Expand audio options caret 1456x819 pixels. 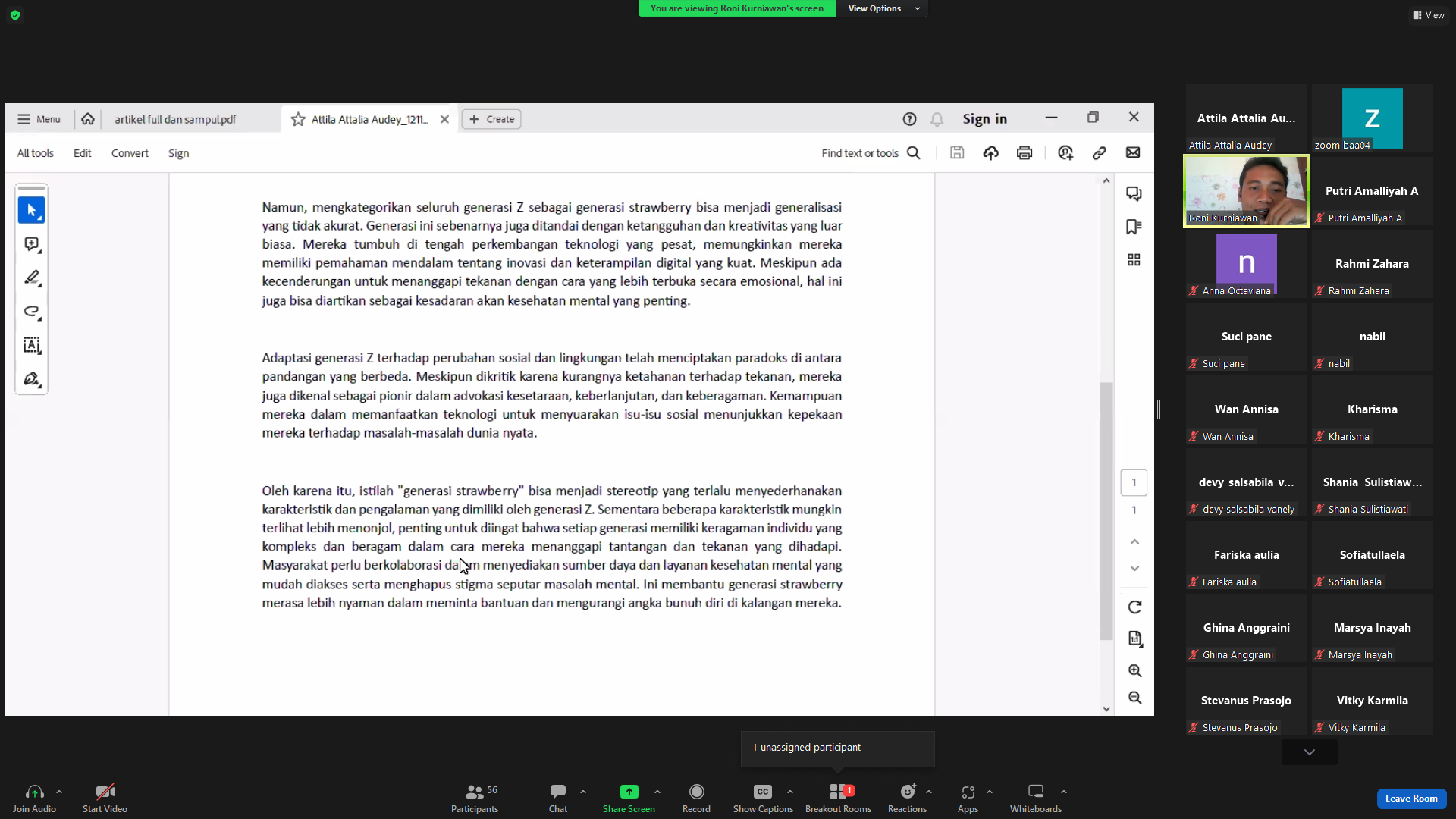point(59,792)
